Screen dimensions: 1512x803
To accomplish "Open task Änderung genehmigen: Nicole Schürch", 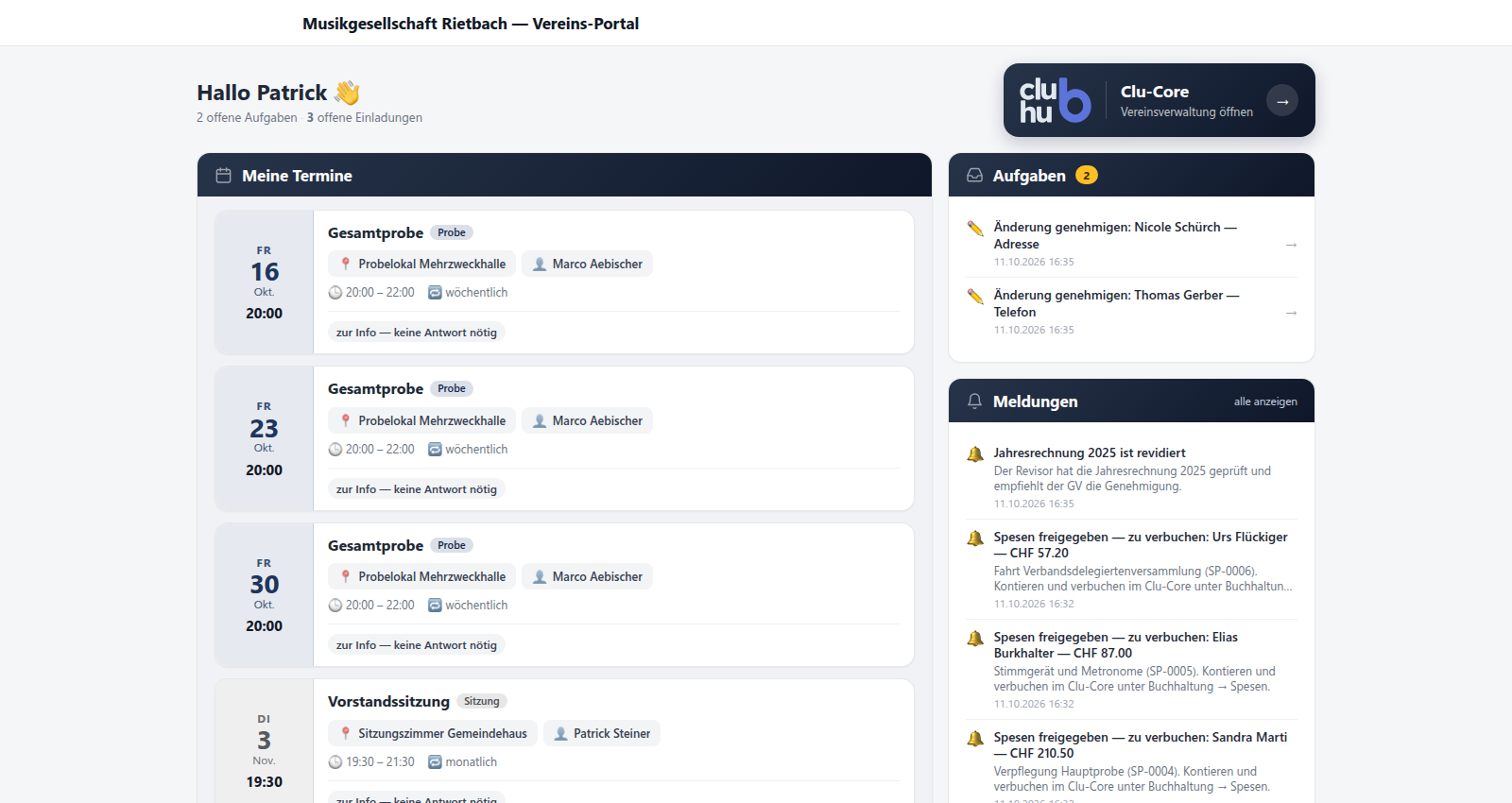I will pyautogui.click(x=1132, y=244).
